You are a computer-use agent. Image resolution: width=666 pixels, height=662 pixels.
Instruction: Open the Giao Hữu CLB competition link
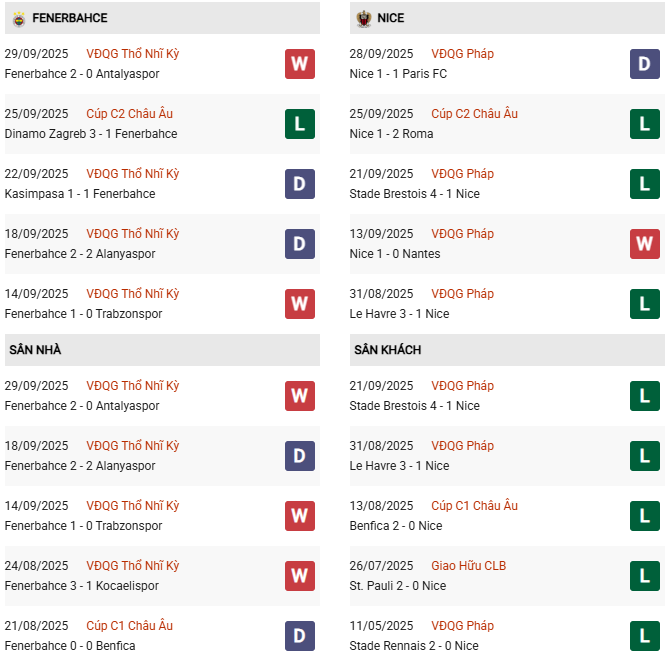tap(470, 566)
